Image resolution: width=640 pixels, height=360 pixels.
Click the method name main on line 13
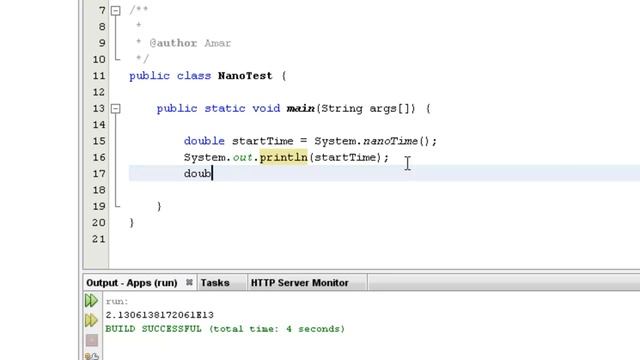[300, 109]
